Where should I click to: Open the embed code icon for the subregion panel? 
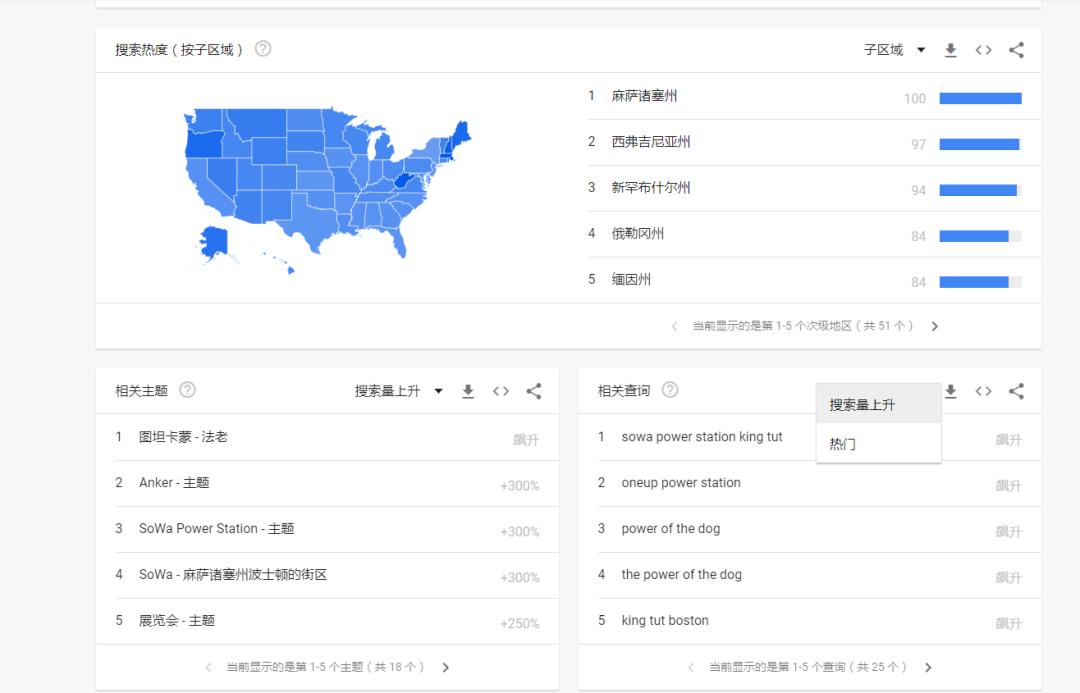tap(983, 49)
